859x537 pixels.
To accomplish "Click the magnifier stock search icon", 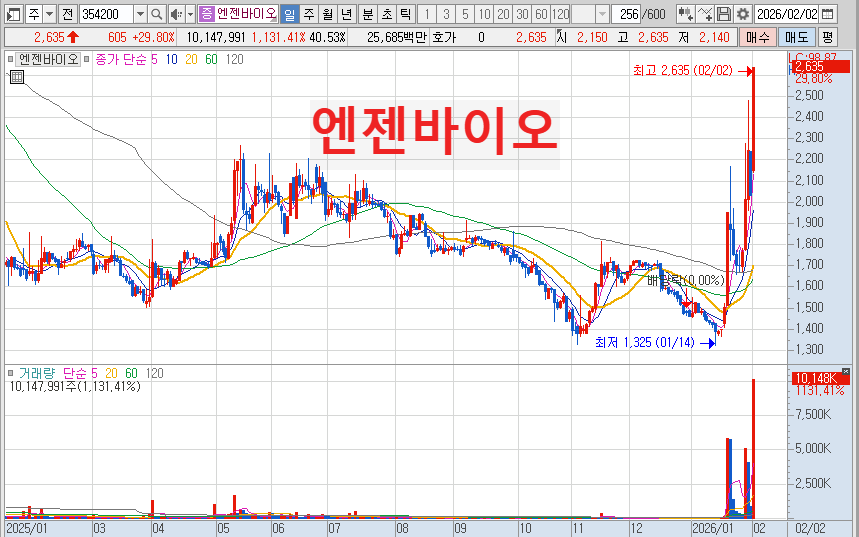I will point(157,14).
